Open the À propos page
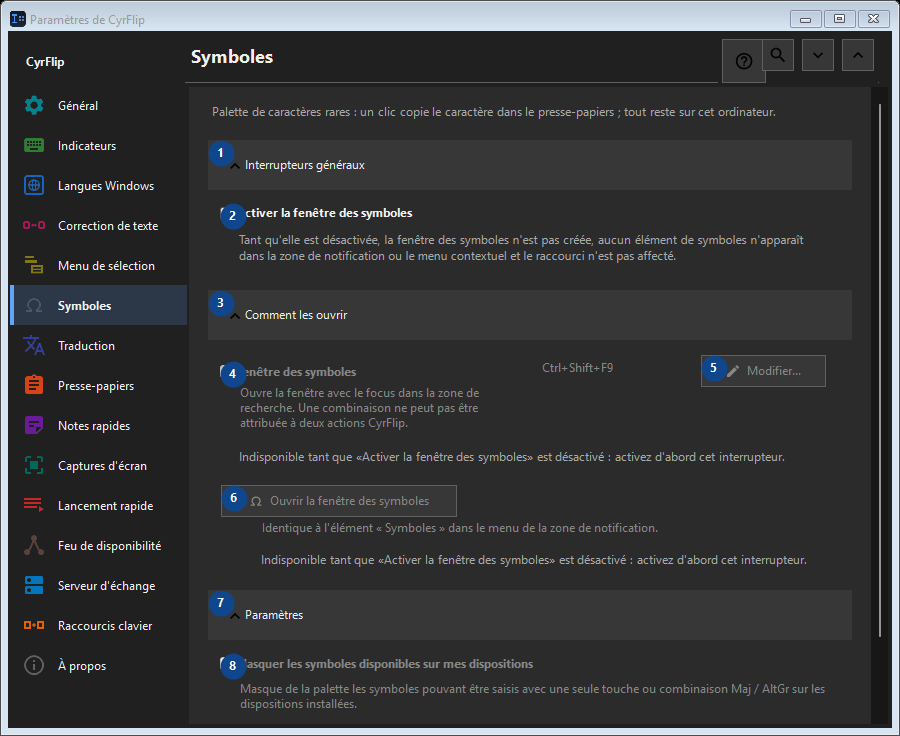The image size is (900, 736). 98,666
